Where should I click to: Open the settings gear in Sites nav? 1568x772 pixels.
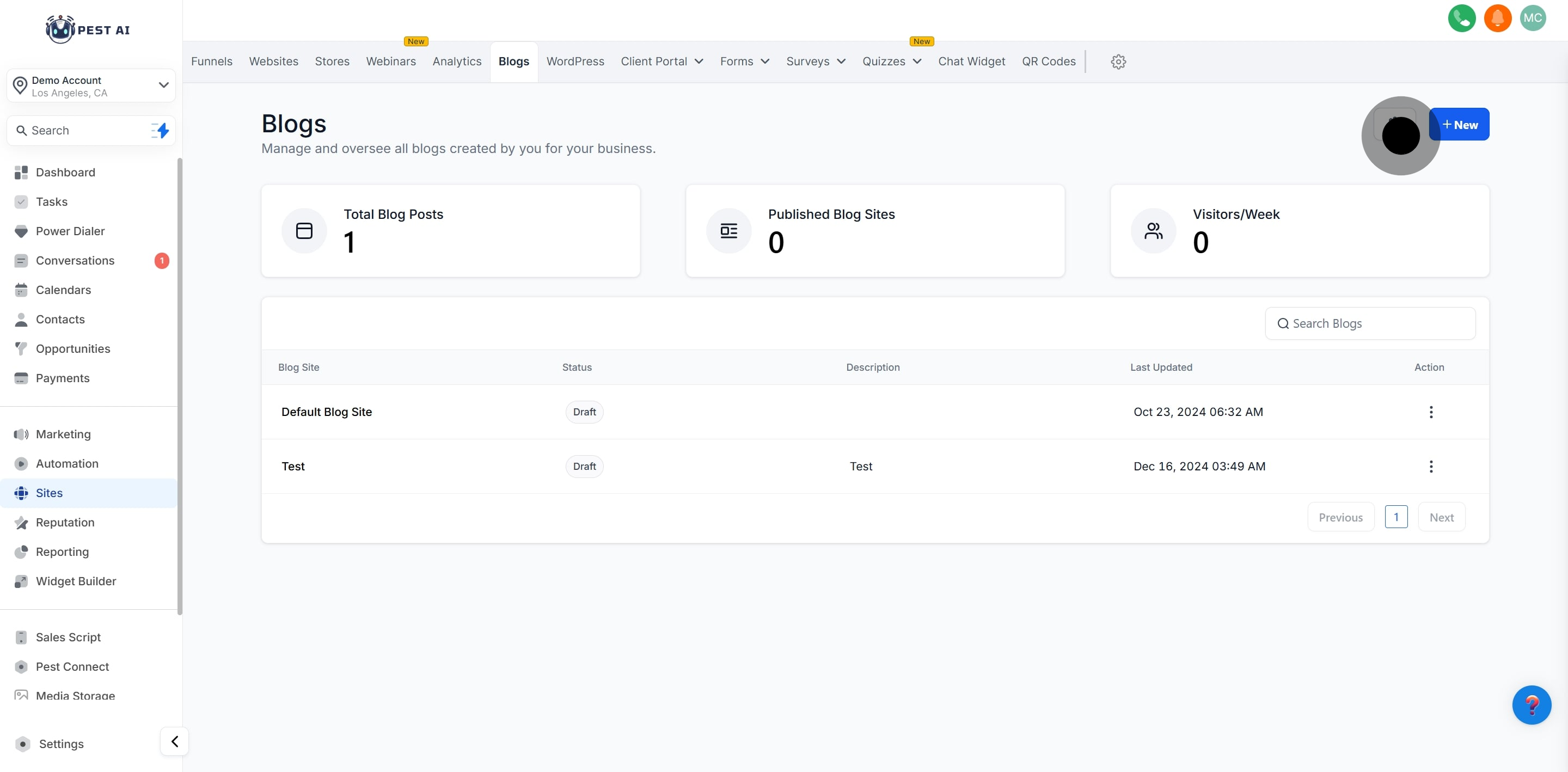[x=1118, y=62]
